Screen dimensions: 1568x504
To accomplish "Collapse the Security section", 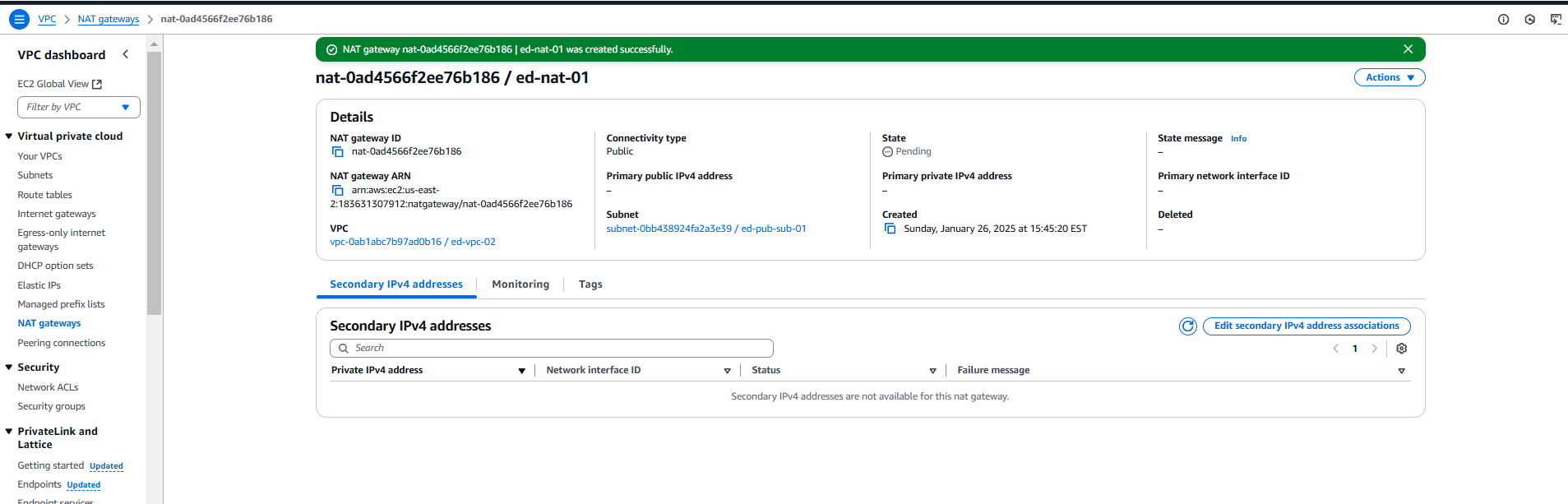I will [x=9, y=368].
